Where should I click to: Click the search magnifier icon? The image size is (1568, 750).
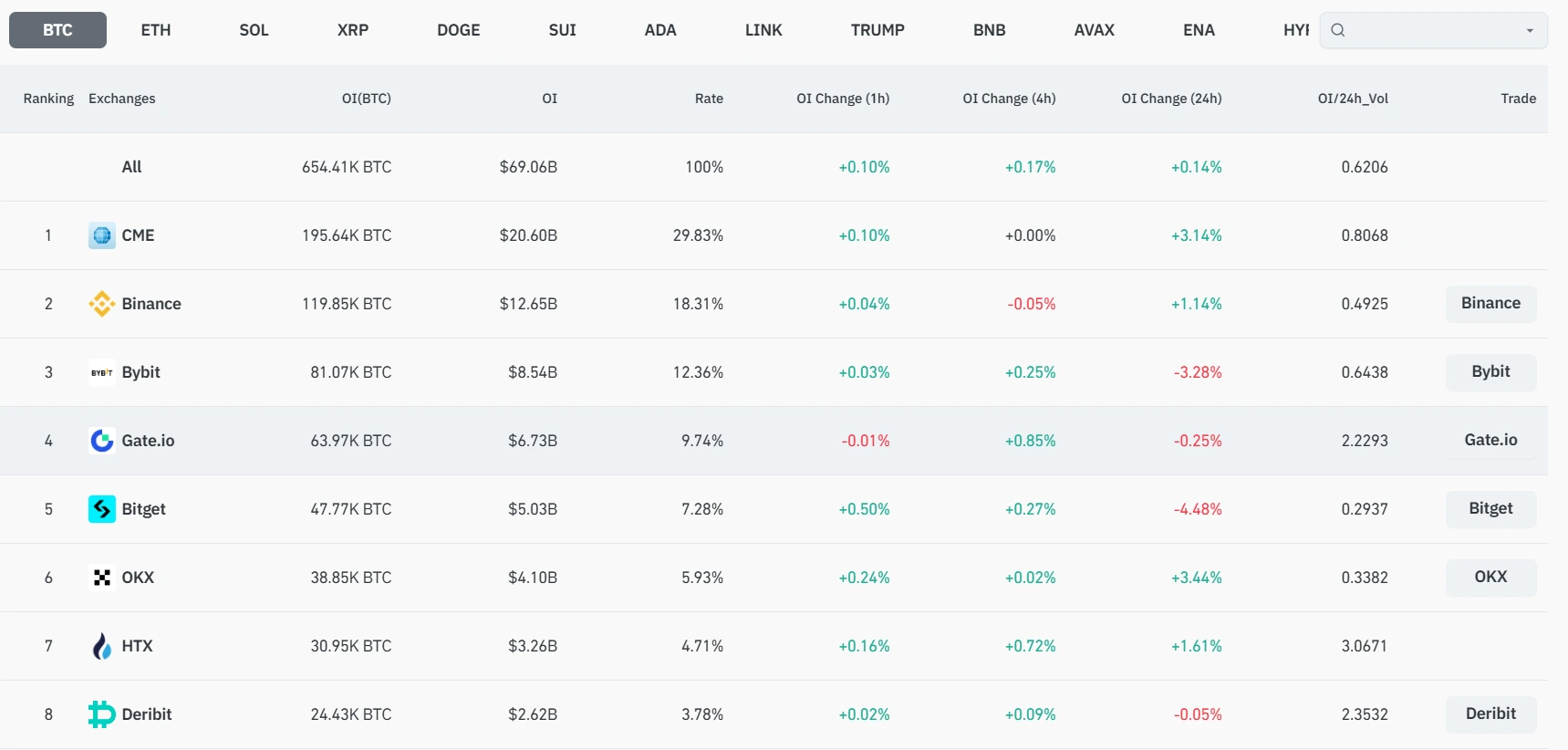(1338, 30)
